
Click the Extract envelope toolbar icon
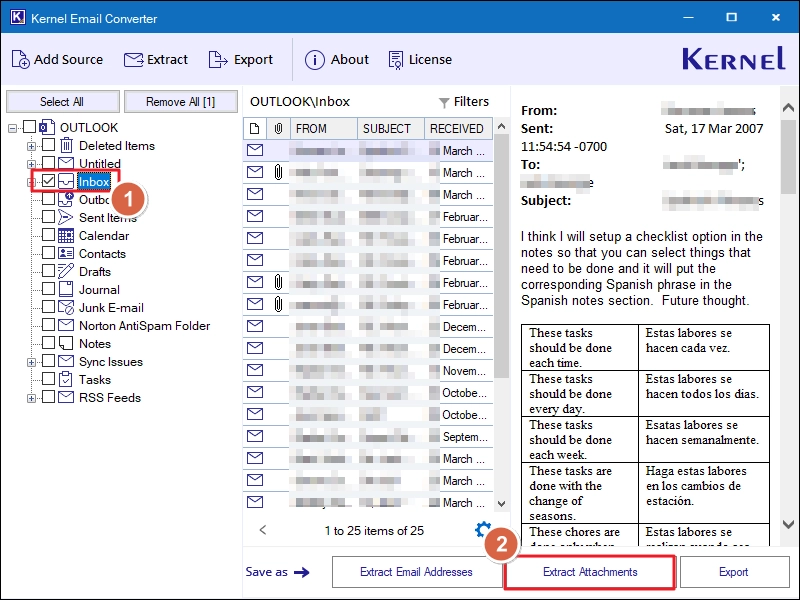tap(134, 60)
